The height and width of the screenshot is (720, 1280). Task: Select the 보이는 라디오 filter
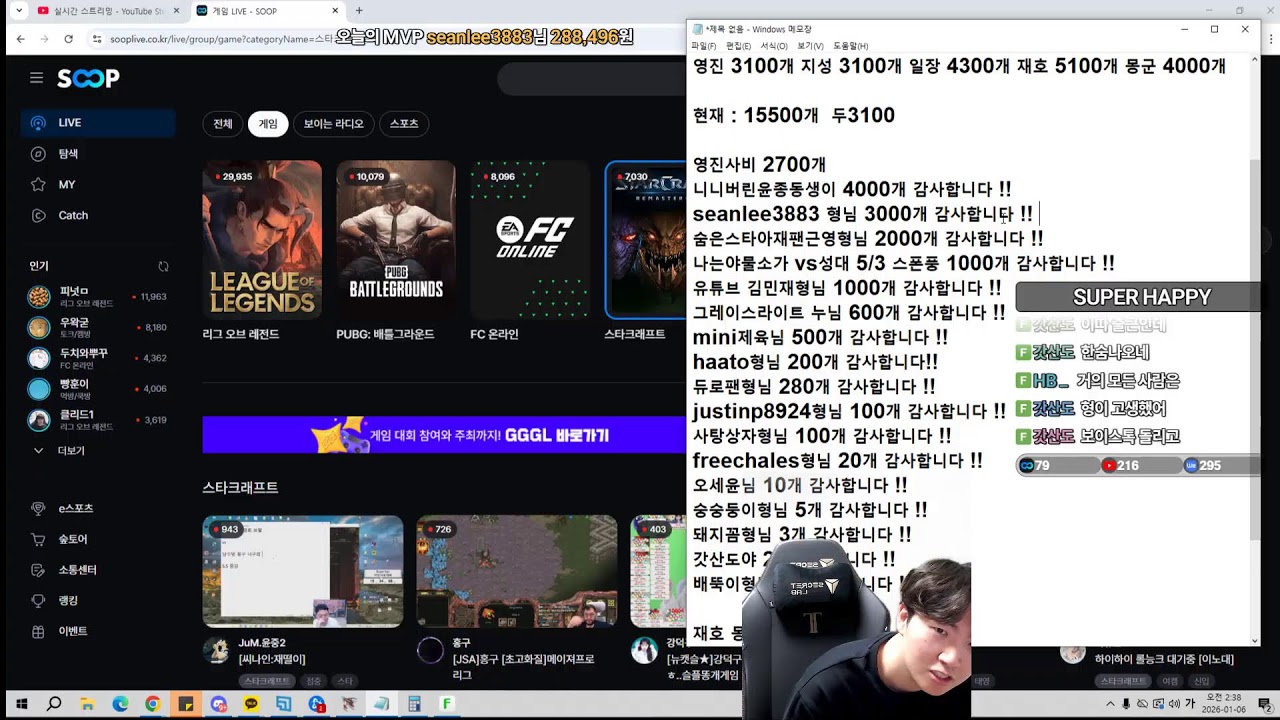(x=334, y=124)
